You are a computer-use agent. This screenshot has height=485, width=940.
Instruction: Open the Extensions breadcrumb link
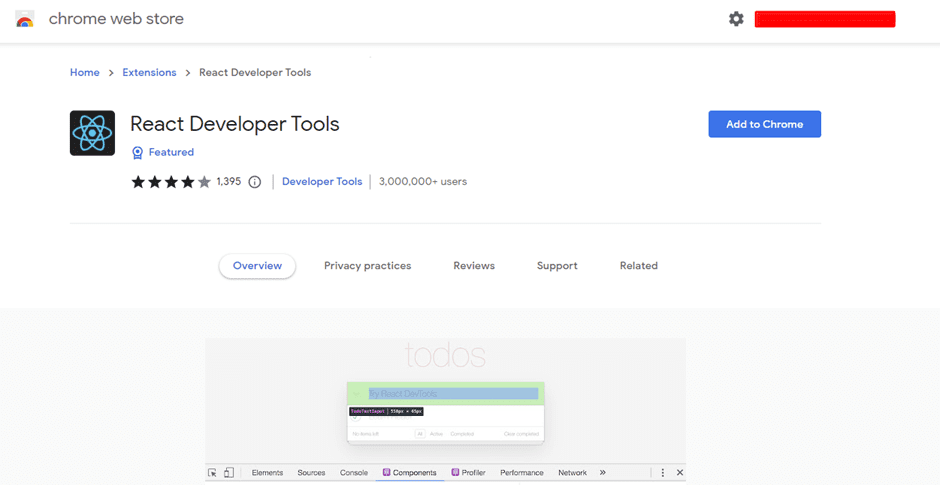click(149, 73)
